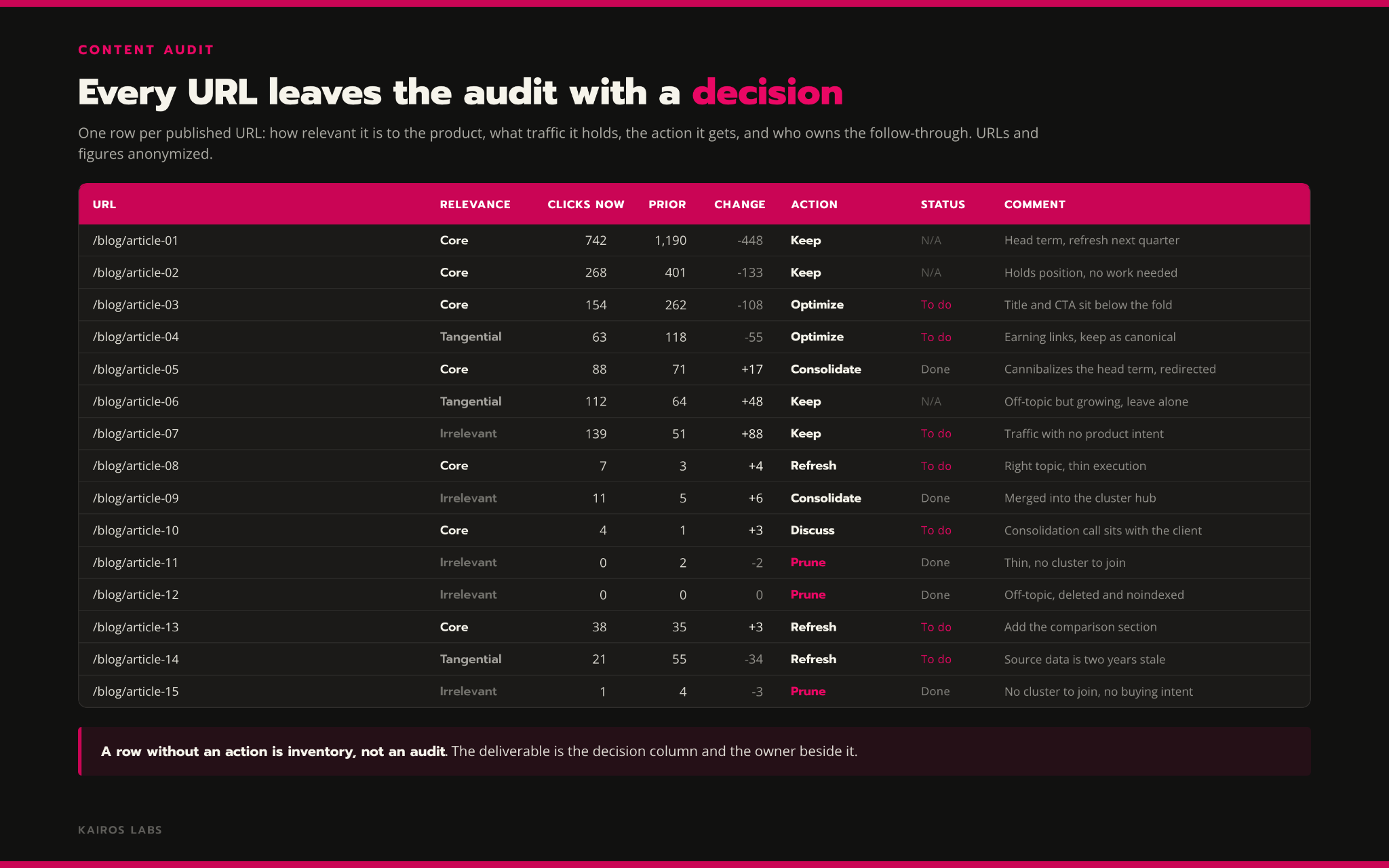Click the CHANGE column header

[739, 204]
